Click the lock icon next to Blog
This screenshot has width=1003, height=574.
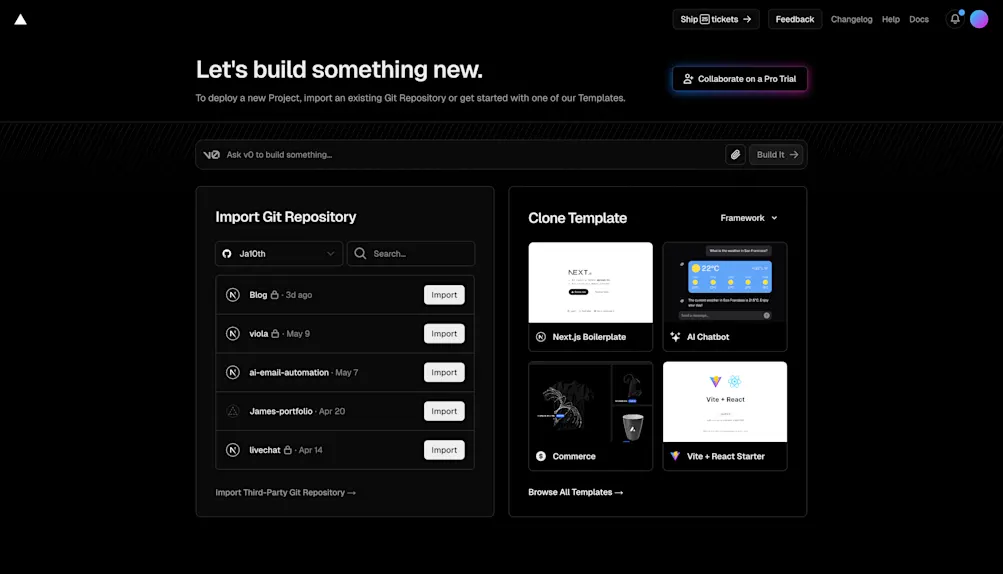[274, 295]
